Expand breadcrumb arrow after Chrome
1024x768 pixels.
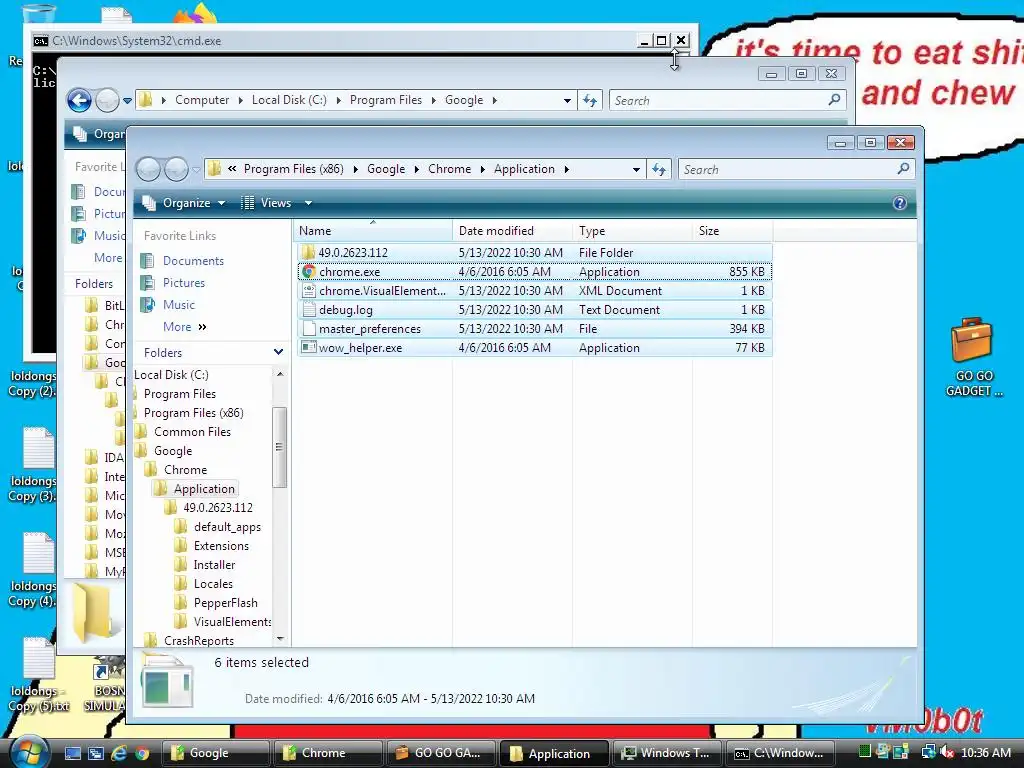tap(483, 169)
